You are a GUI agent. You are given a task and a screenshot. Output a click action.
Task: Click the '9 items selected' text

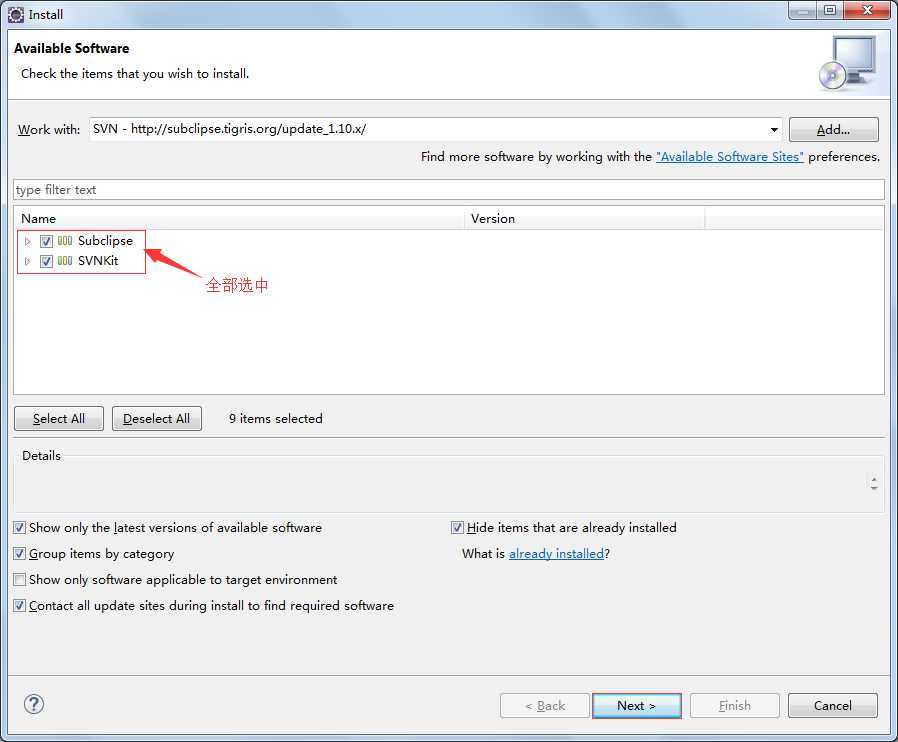[x=275, y=419]
